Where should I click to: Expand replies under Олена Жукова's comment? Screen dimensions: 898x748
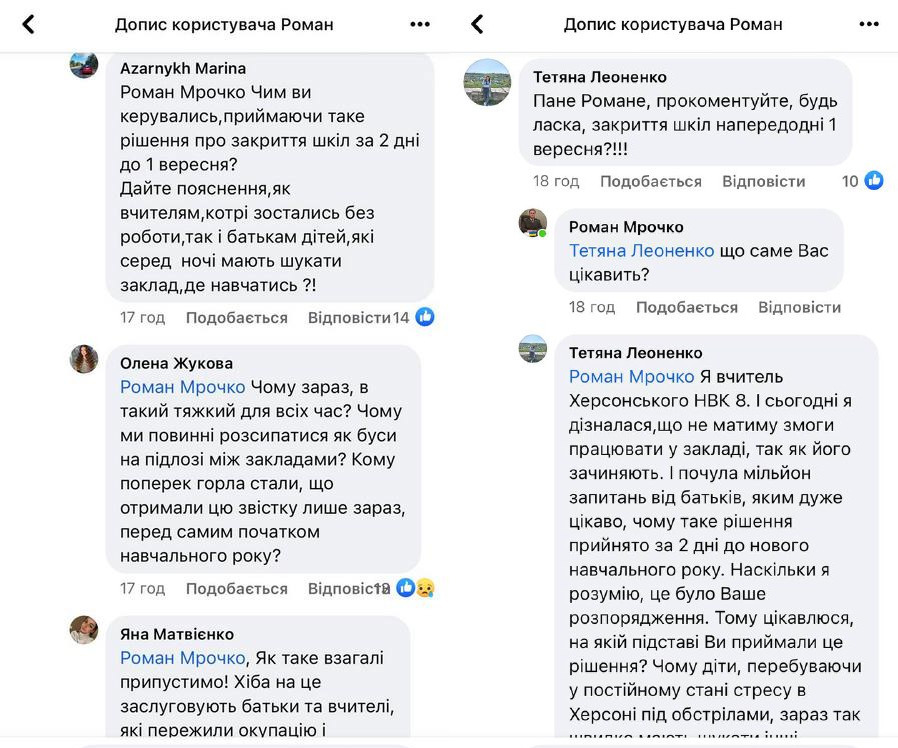(x=347, y=589)
